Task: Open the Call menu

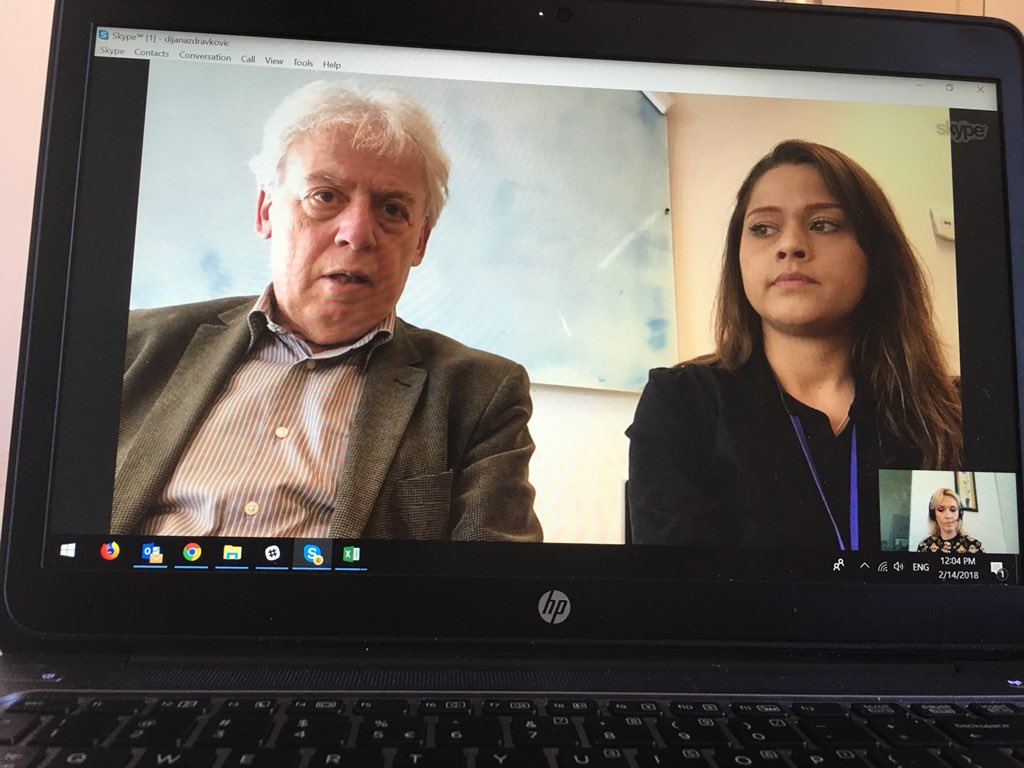Action: 248,59
